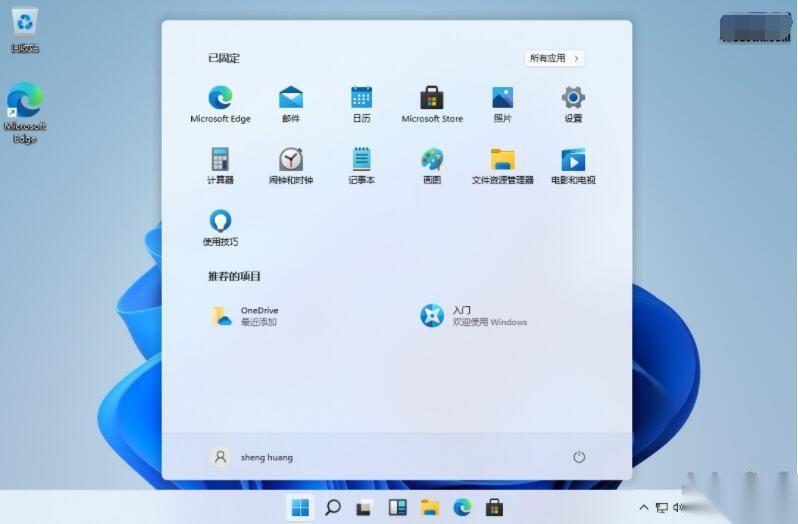Open Microsoft Edge from pinned apps
798x524 pixels.
[220, 98]
